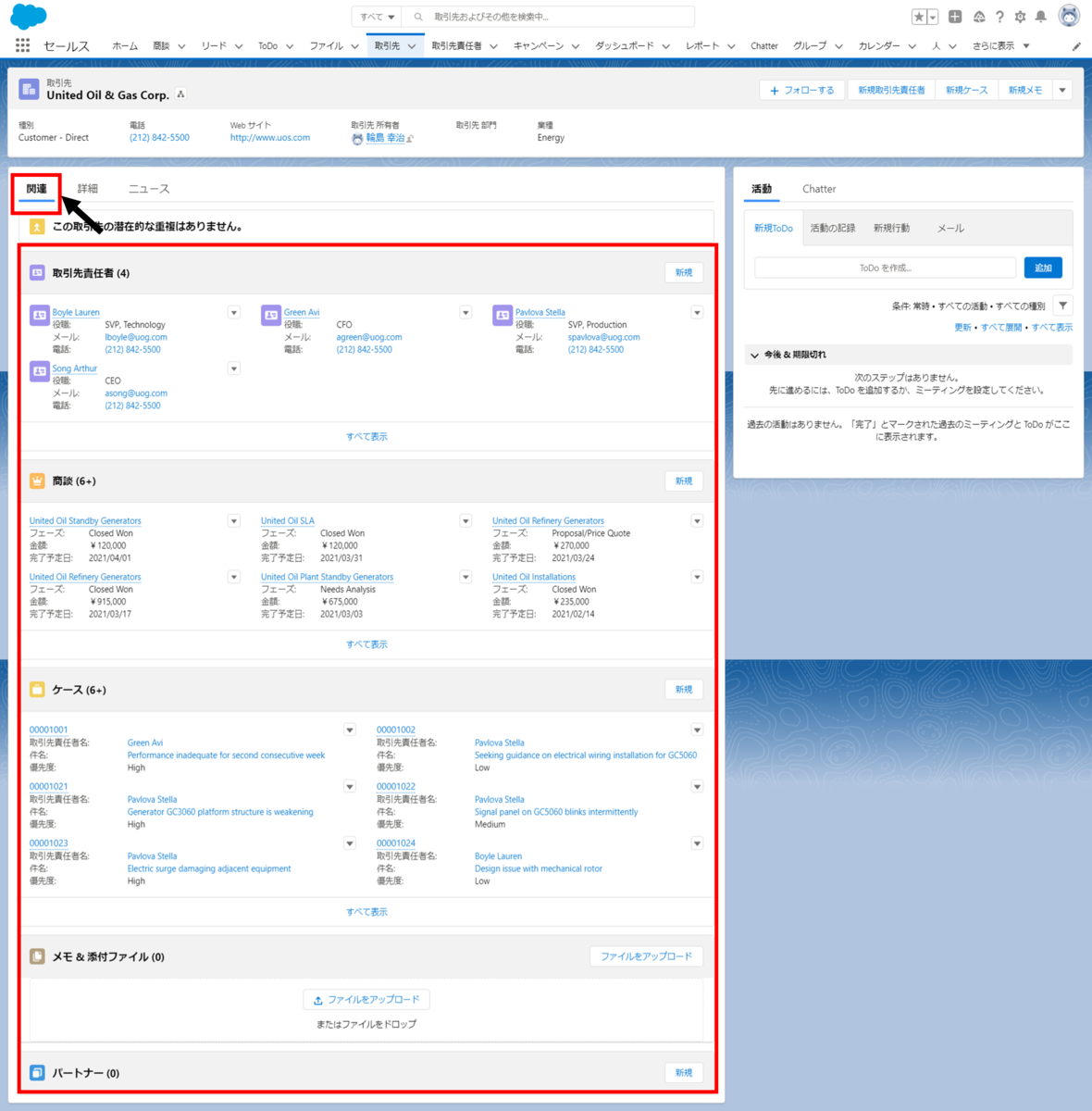The height and width of the screenshot is (1111, 1092).
Task: Select the 関連 tab
Action: (x=37, y=189)
